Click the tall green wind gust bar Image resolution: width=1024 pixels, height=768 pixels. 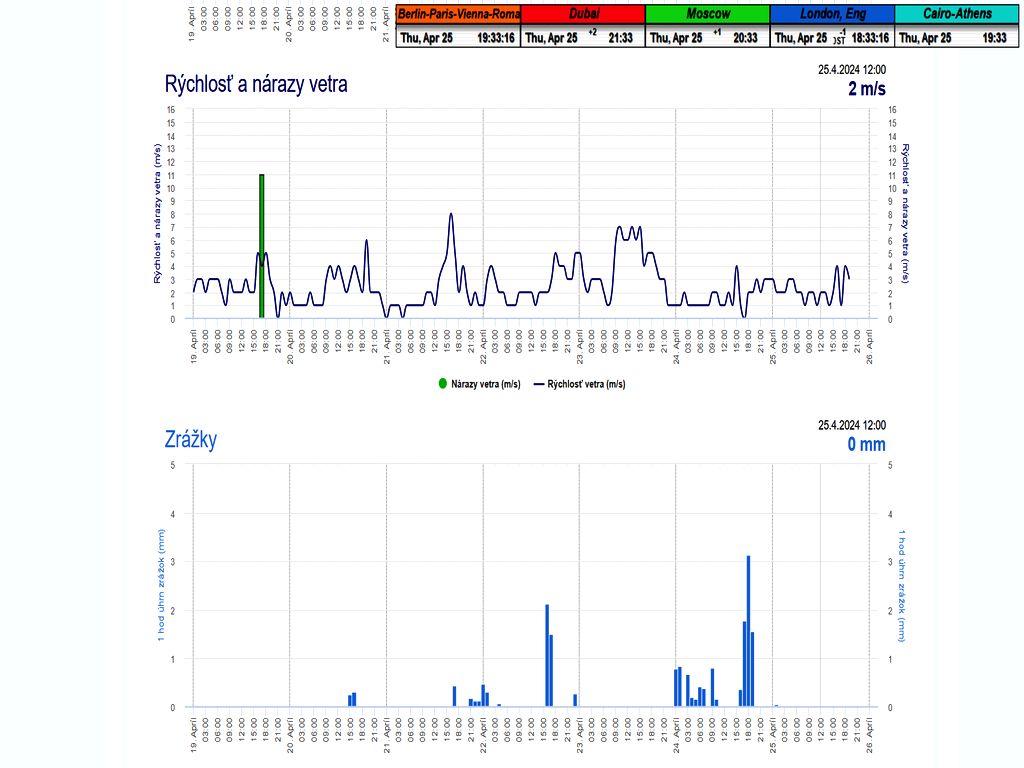(262, 245)
